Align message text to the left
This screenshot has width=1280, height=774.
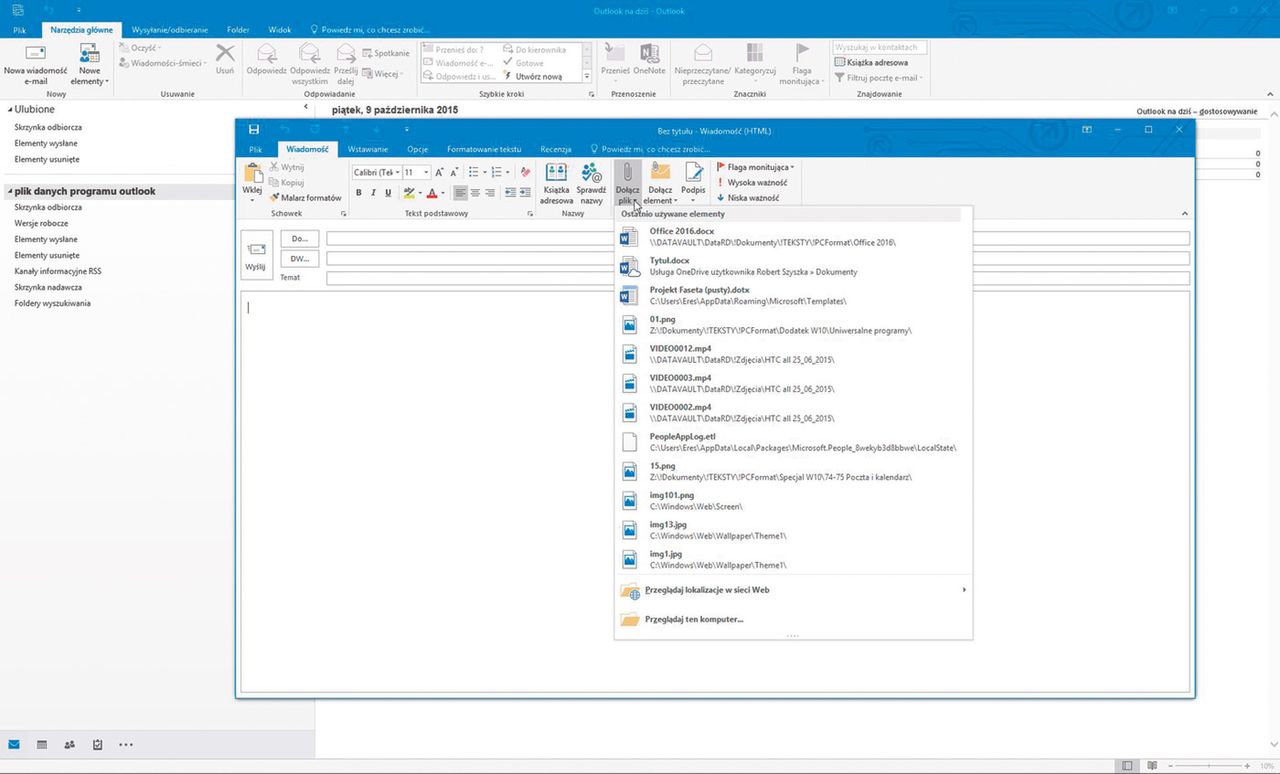coord(460,193)
